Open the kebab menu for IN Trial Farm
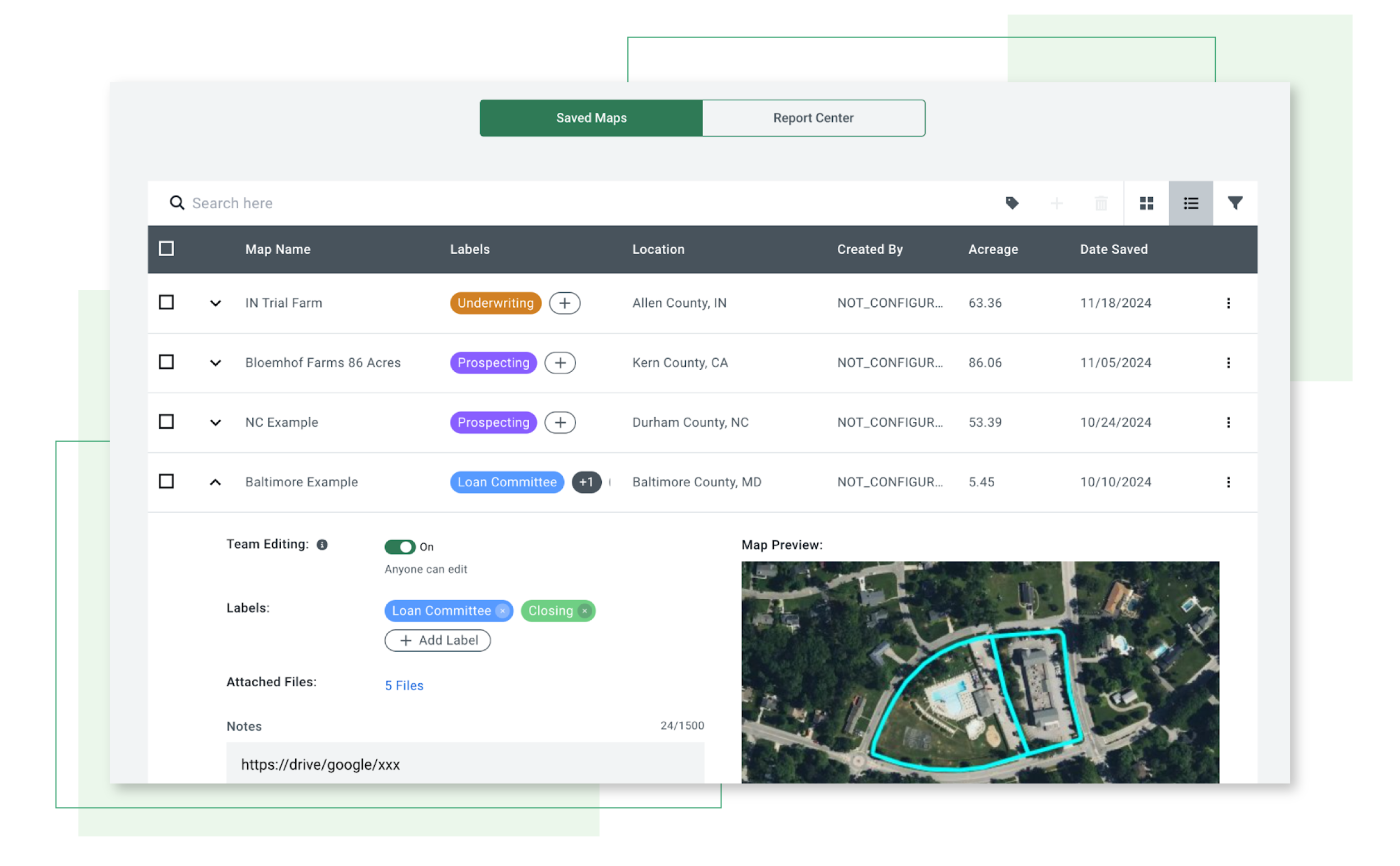 (1228, 303)
